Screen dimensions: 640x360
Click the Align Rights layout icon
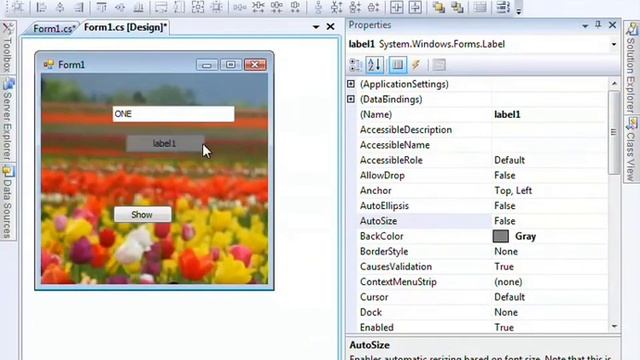click(79, 7)
